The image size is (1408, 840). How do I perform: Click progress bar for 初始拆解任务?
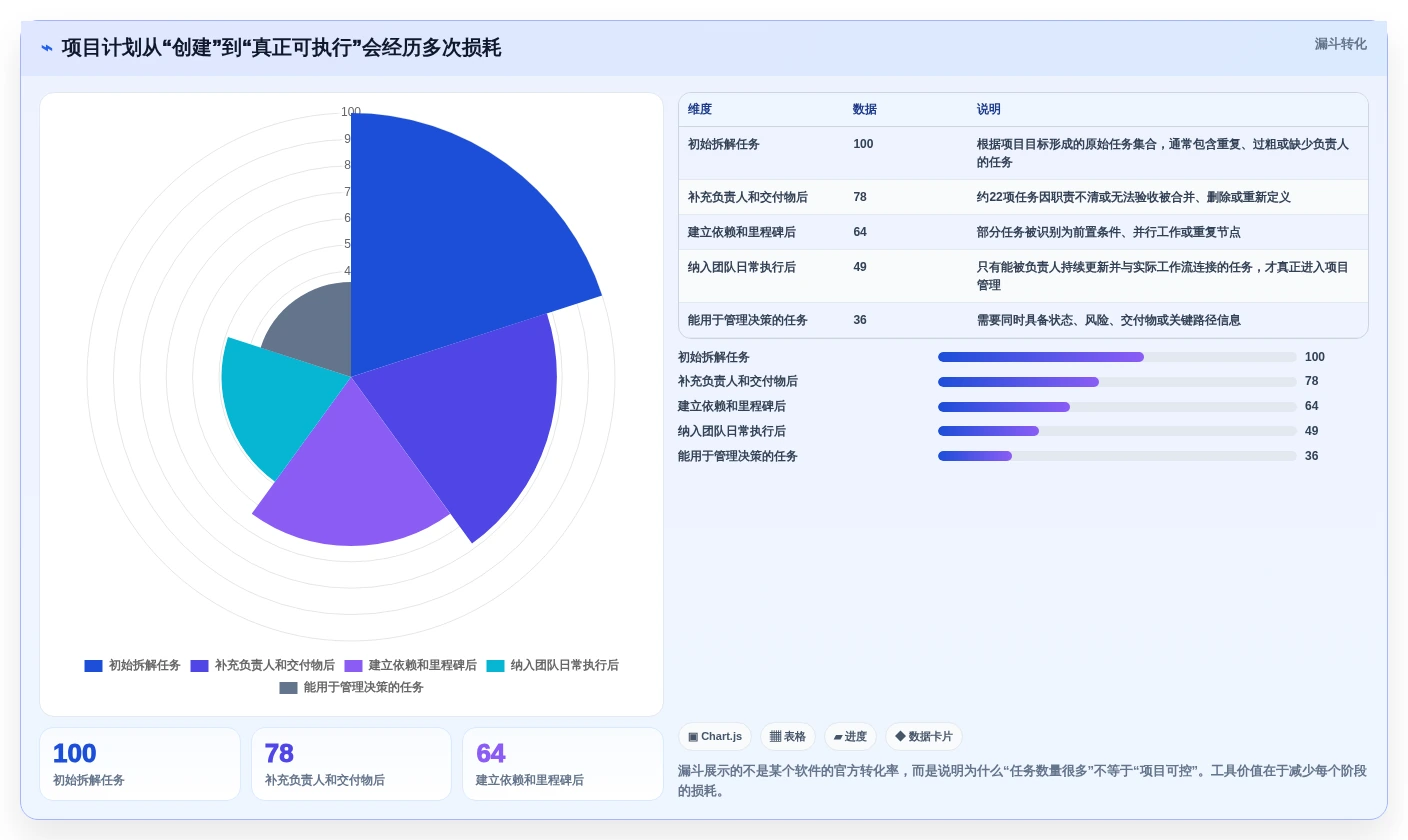pyautogui.click(x=1117, y=357)
